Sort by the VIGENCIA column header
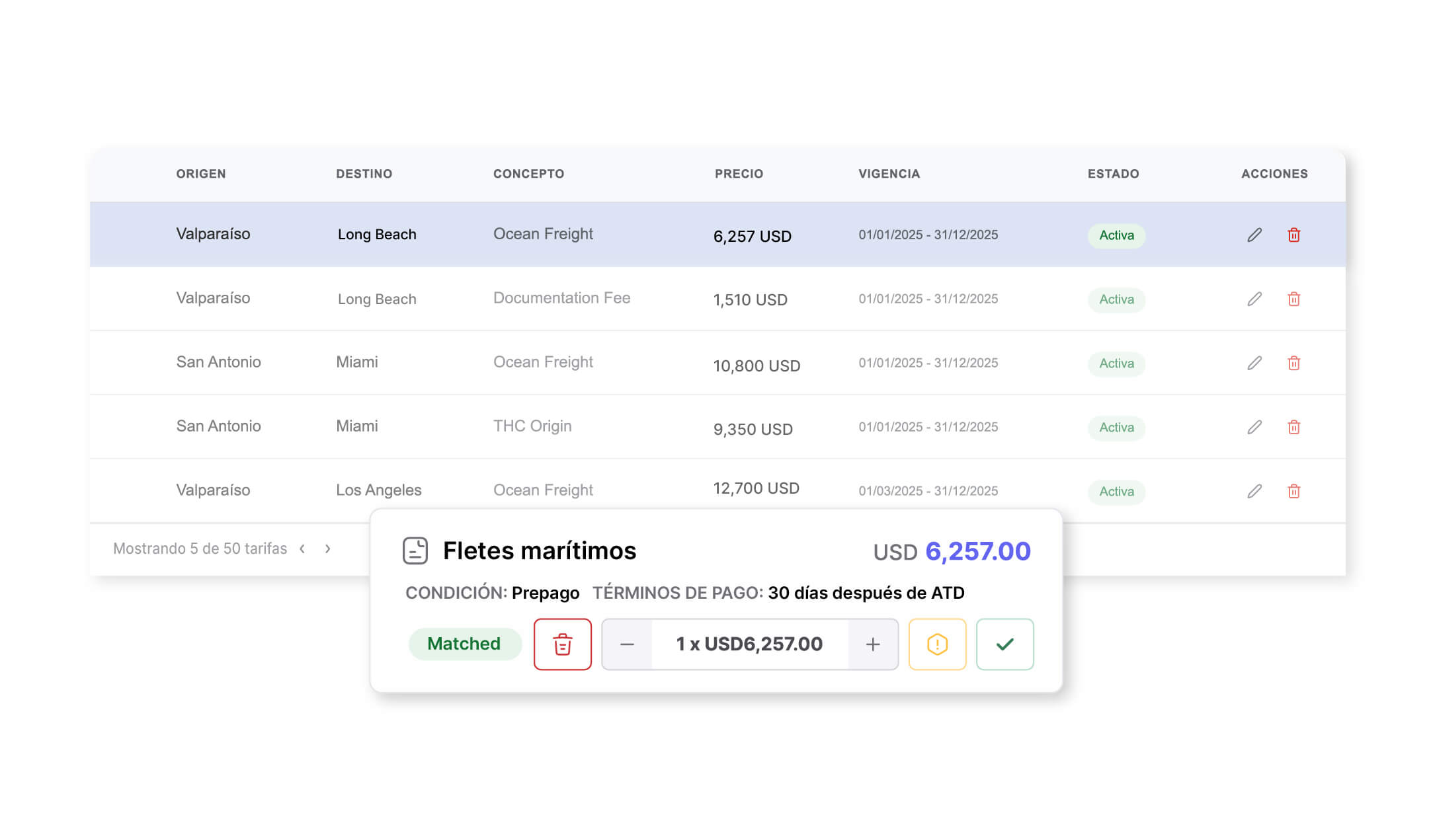The height and width of the screenshot is (840, 1433). 889,174
